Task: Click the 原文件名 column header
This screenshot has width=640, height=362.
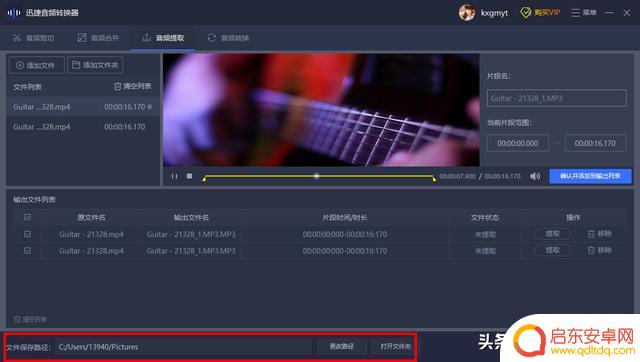Action: click(91, 218)
